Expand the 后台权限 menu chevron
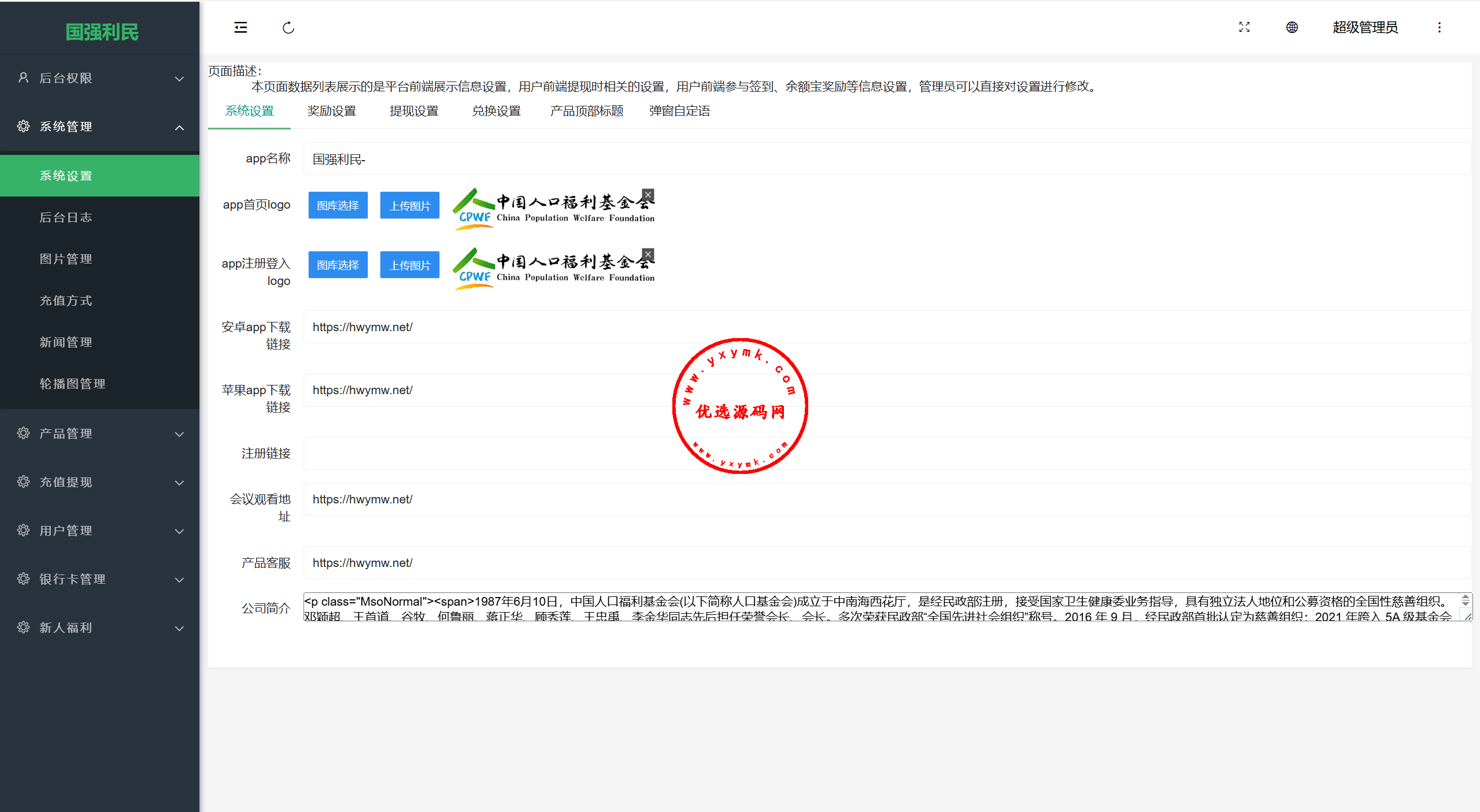This screenshot has height=812, width=1480. pos(179,79)
